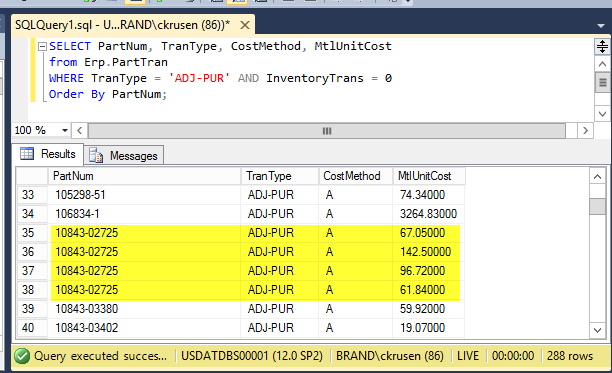Click cost value 67.05000
This screenshot has width=612, height=373.
tap(428, 233)
